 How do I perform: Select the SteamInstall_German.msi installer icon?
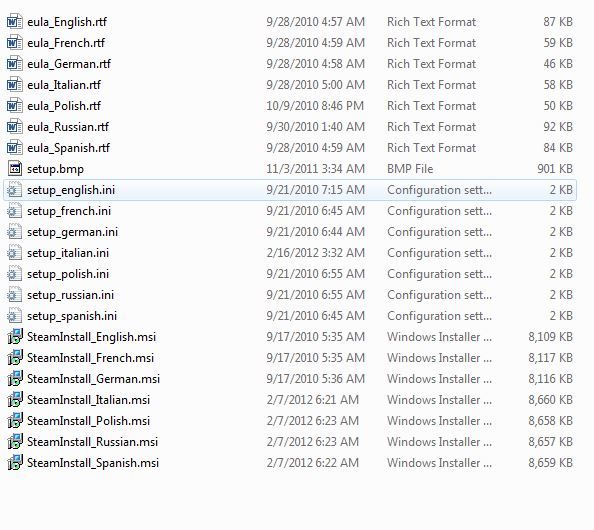coord(14,379)
